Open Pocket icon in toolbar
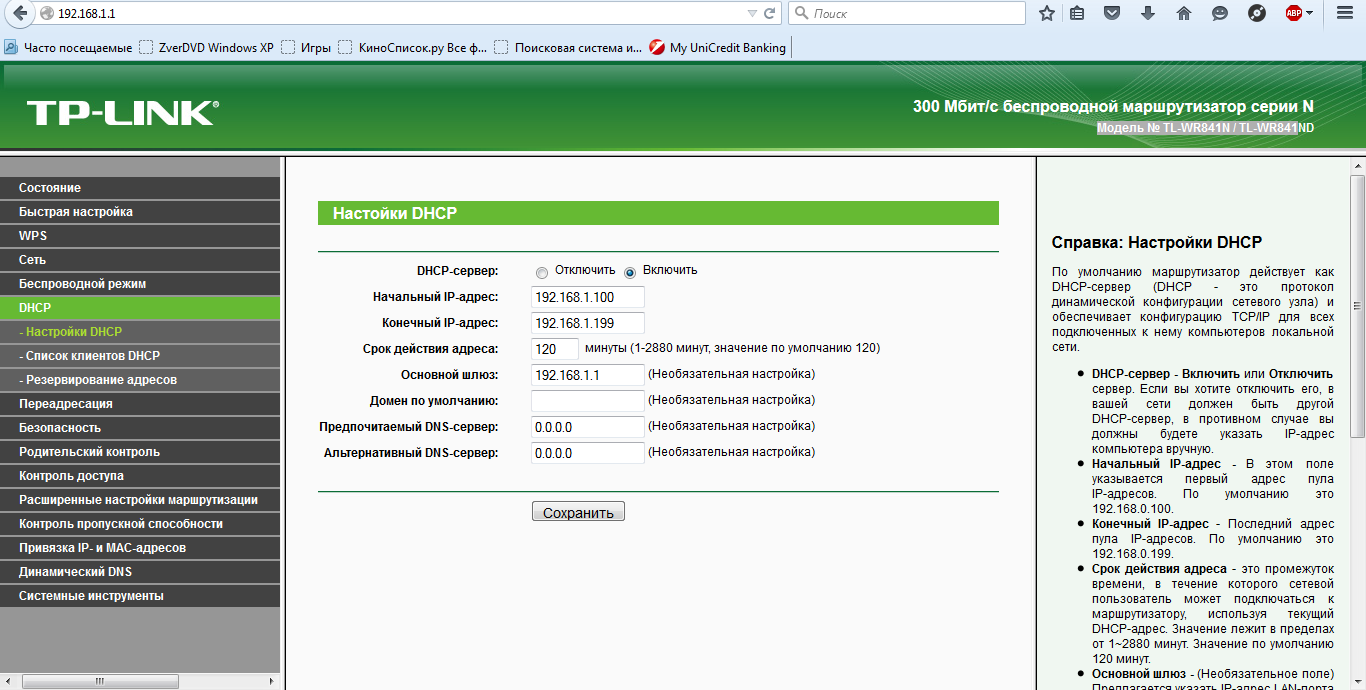The height and width of the screenshot is (690, 1366). click(x=1112, y=13)
